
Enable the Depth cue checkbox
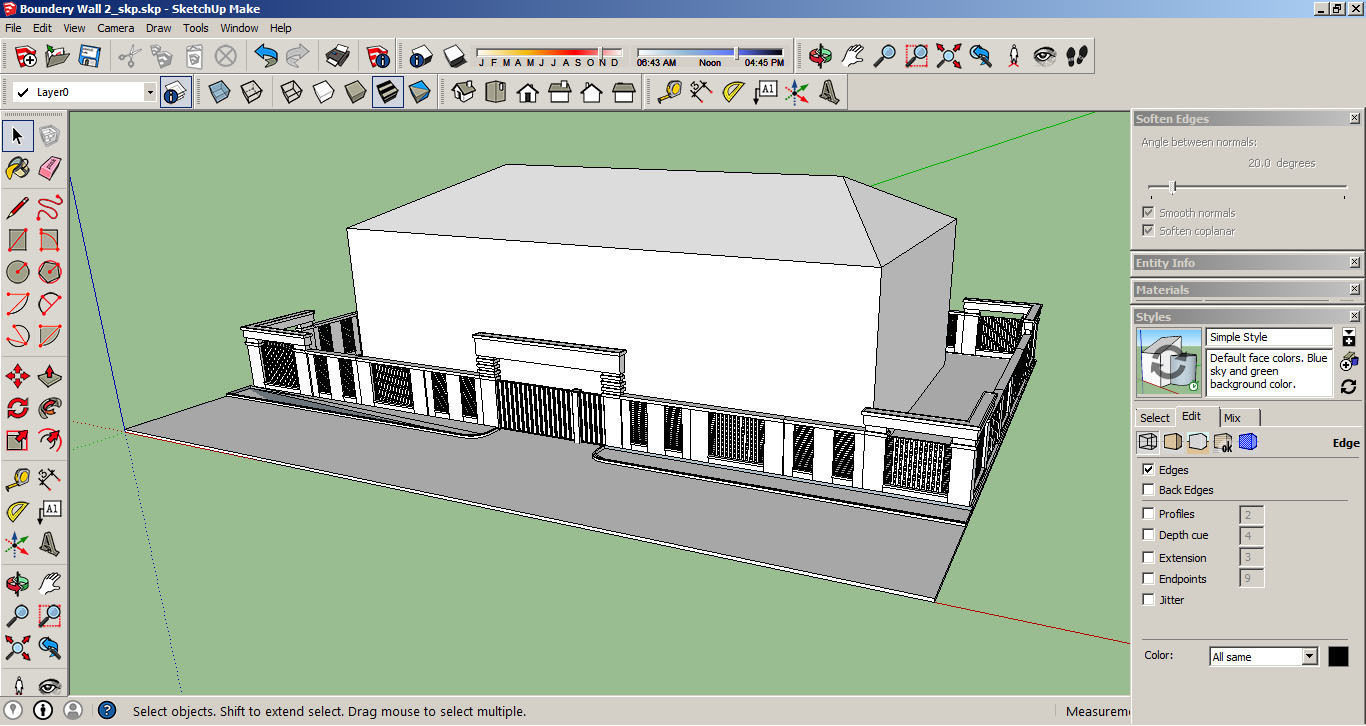[1148, 535]
